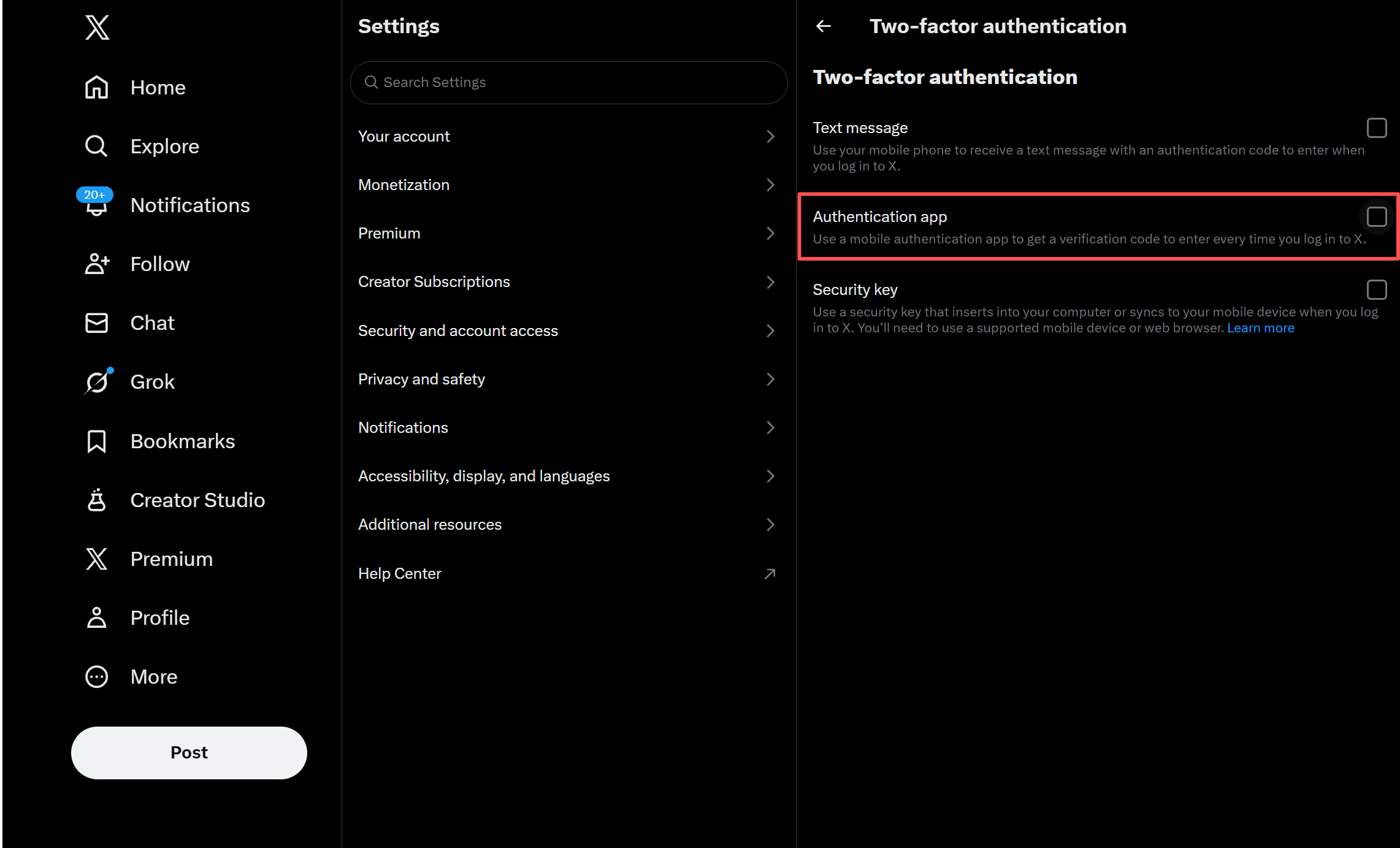Open the Learn more link
The image size is (1400, 848).
(1261, 328)
